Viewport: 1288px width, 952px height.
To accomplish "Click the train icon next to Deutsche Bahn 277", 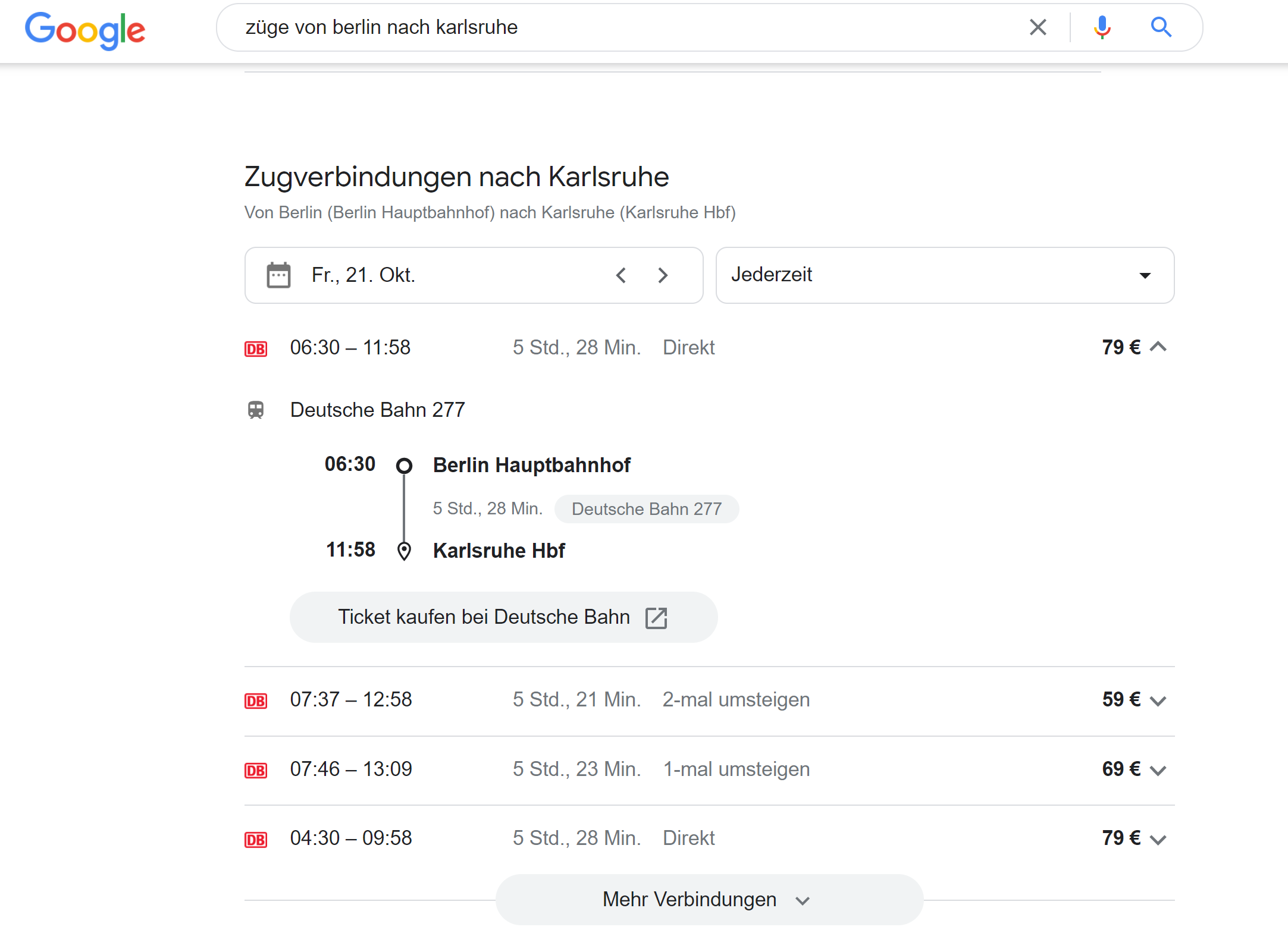I will (256, 410).
